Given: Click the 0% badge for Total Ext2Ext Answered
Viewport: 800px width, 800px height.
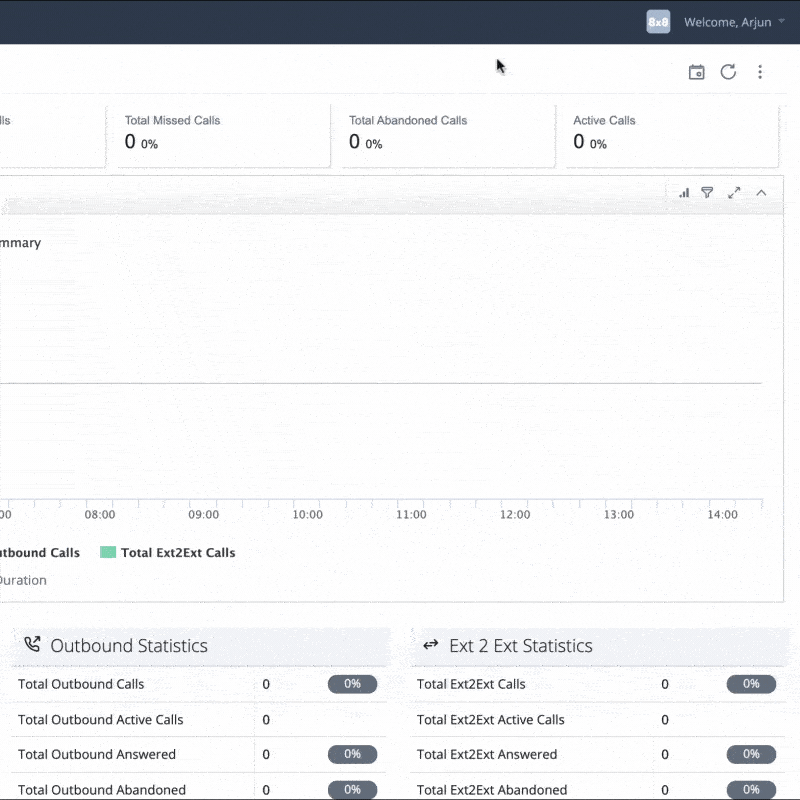Looking at the screenshot, I should 752,754.
